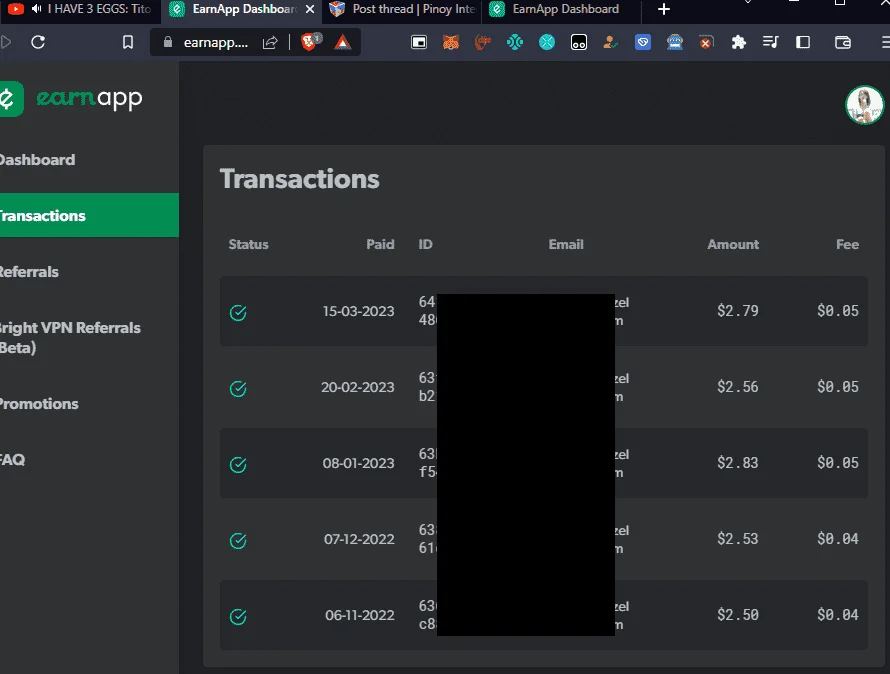Screen dimensions: 890x674
Task: Click the $2.53 amount
Action: (738, 539)
